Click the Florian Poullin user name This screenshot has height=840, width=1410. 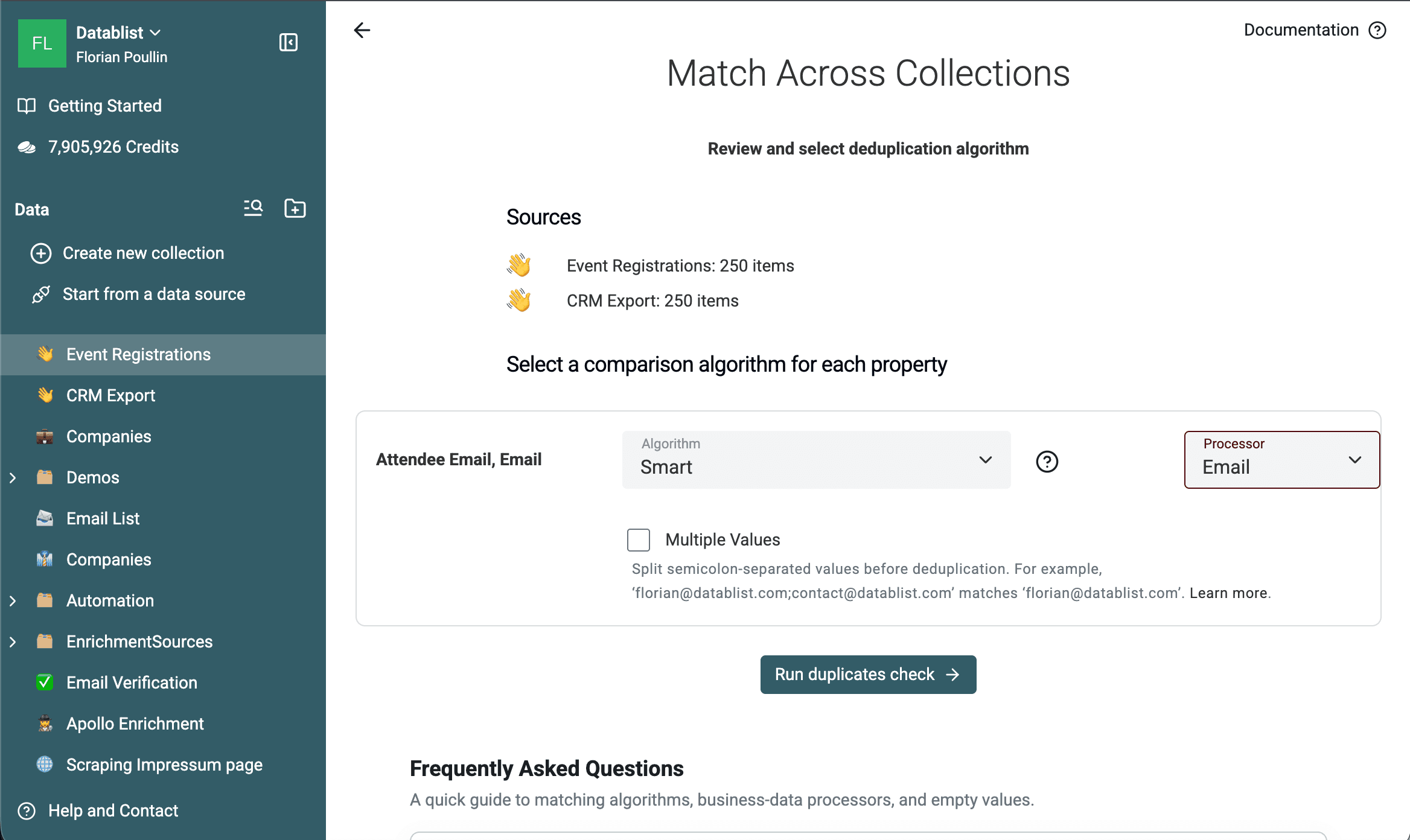pos(121,57)
